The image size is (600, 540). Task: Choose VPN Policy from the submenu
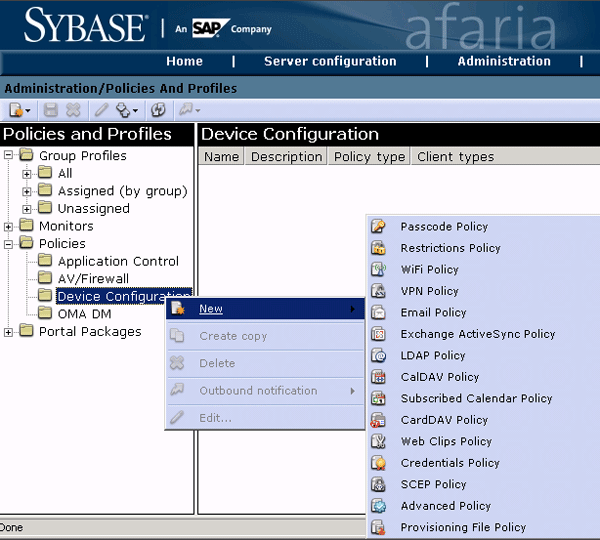429,291
